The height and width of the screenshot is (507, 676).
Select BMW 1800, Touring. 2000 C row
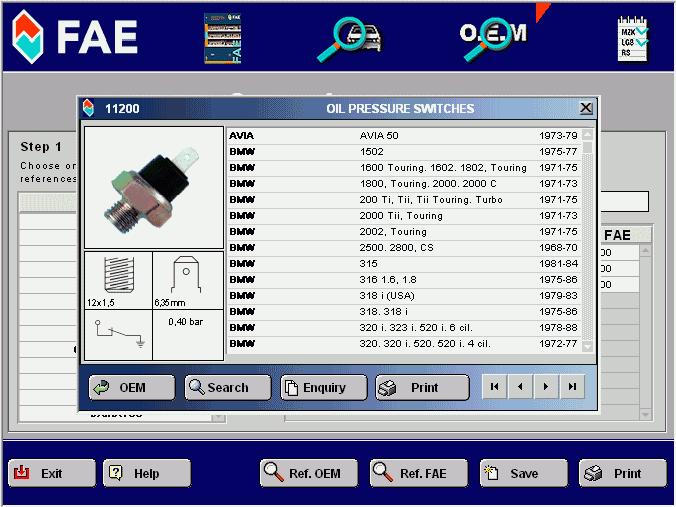click(404, 184)
